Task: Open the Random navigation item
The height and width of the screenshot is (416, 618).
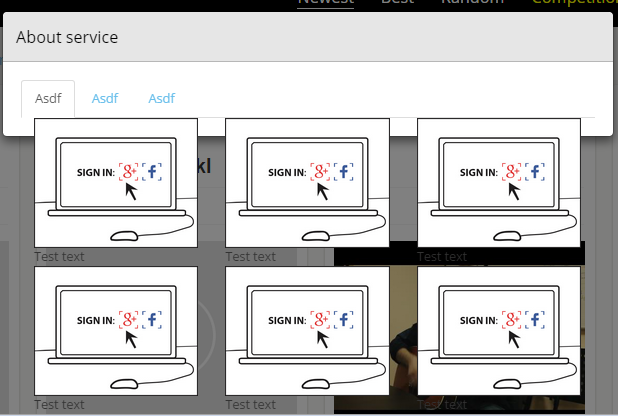Action: (x=472, y=2)
